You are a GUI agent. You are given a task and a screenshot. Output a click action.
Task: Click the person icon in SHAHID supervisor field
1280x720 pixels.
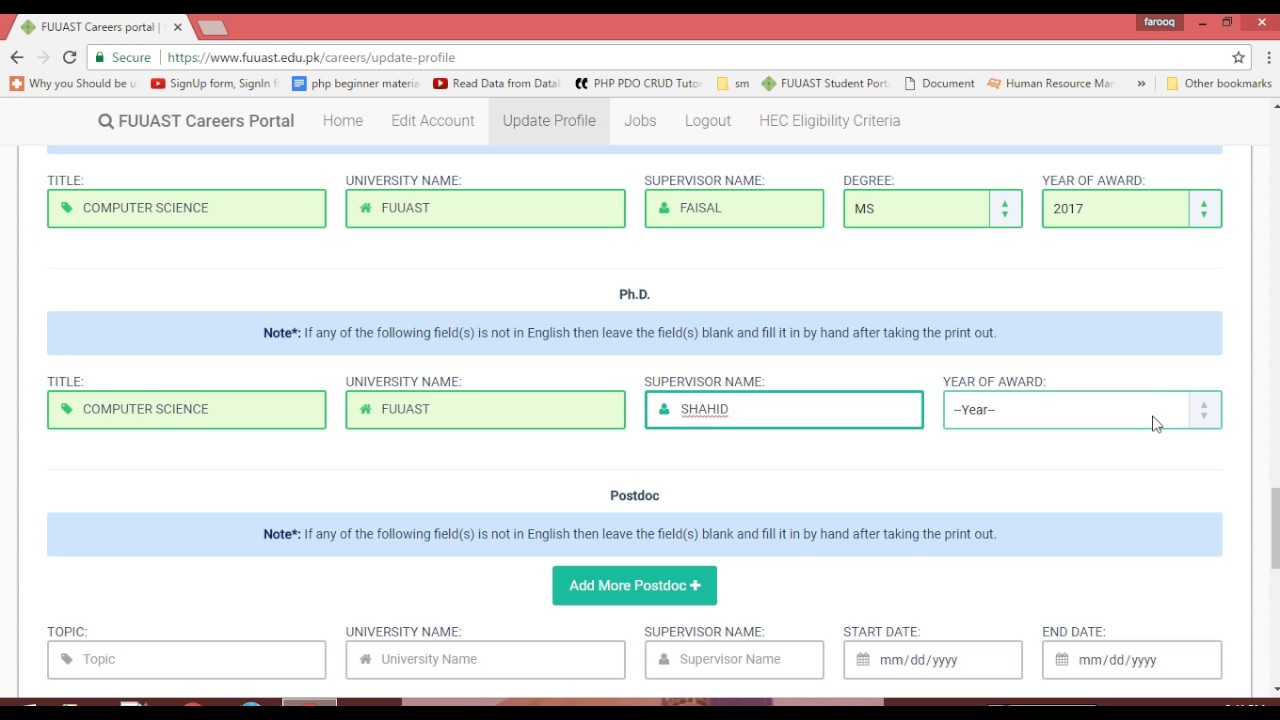[x=664, y=409]
